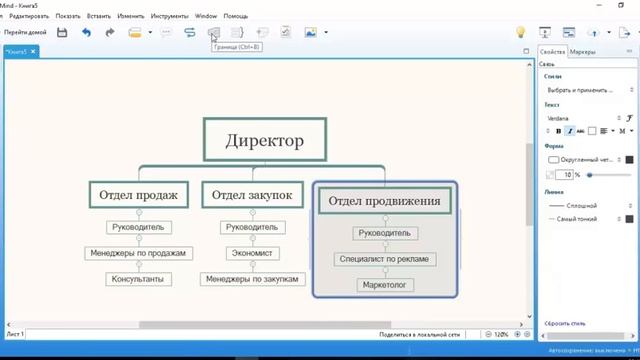Viewport: 640px width, 360px height.
Task: Open the topic insert options arrow
Action: [150, 32]
